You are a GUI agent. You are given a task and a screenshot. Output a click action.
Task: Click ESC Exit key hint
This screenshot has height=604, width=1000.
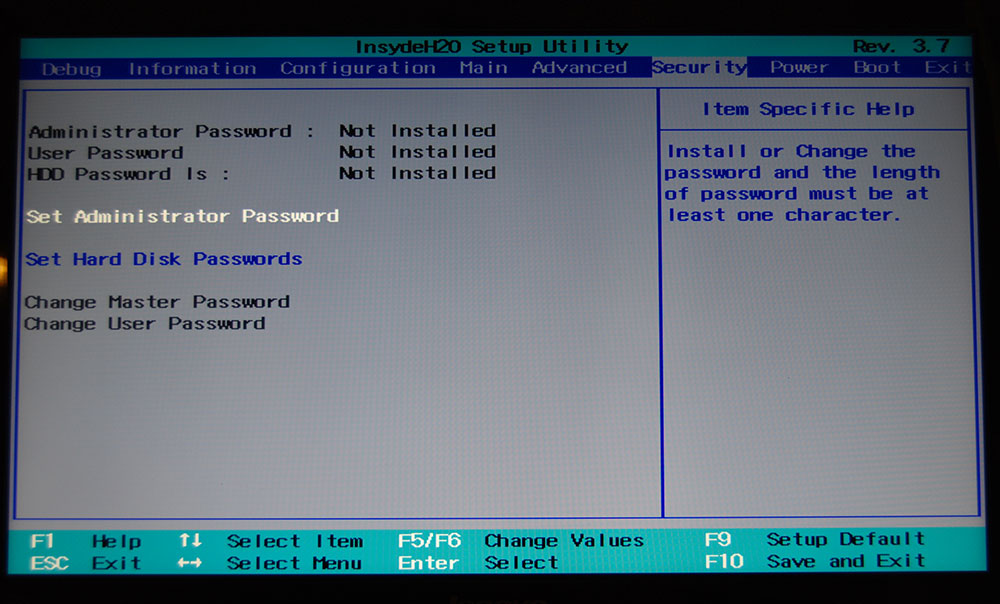(85, 563)
